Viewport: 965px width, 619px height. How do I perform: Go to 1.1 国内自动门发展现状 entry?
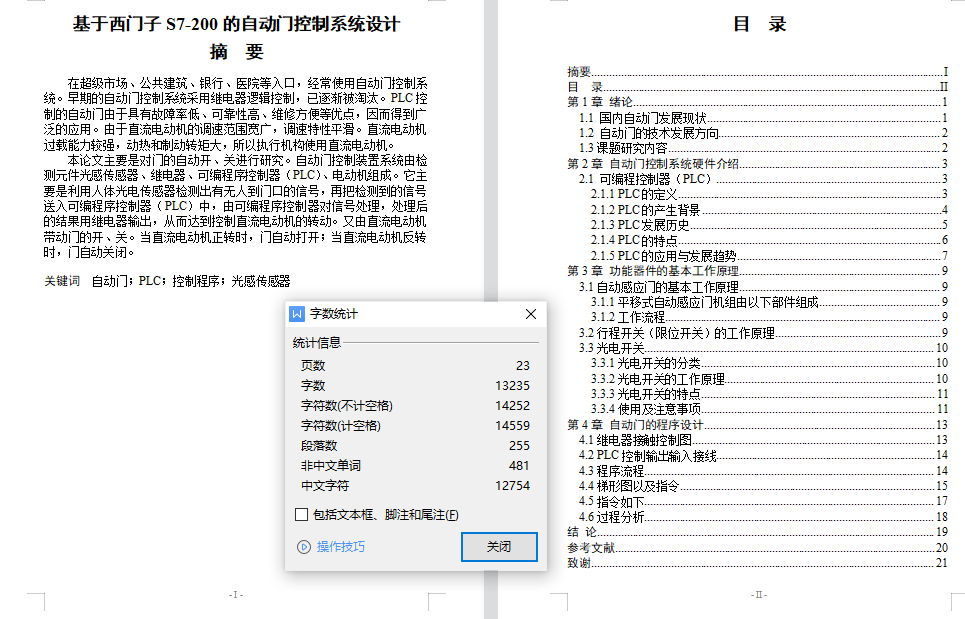tap(645, 118)
